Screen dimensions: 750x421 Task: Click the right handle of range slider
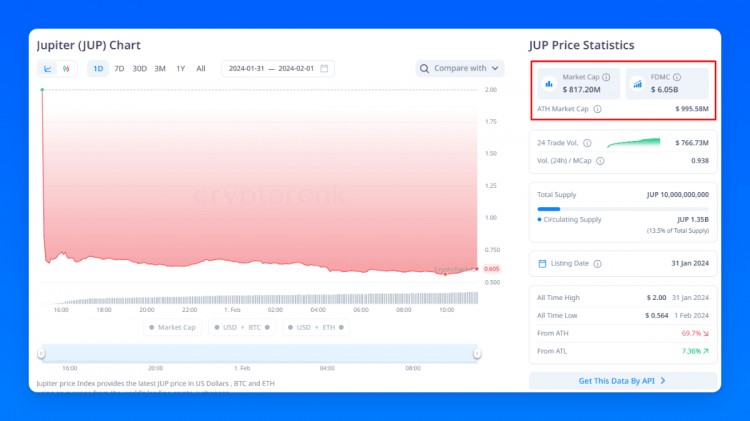[x=477, y=353]
